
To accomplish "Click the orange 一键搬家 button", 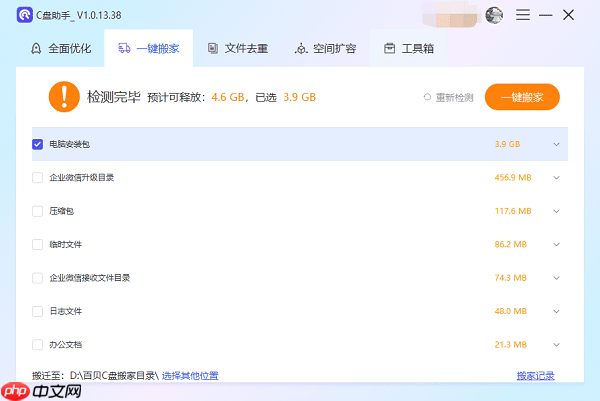I will click(522, 97).
